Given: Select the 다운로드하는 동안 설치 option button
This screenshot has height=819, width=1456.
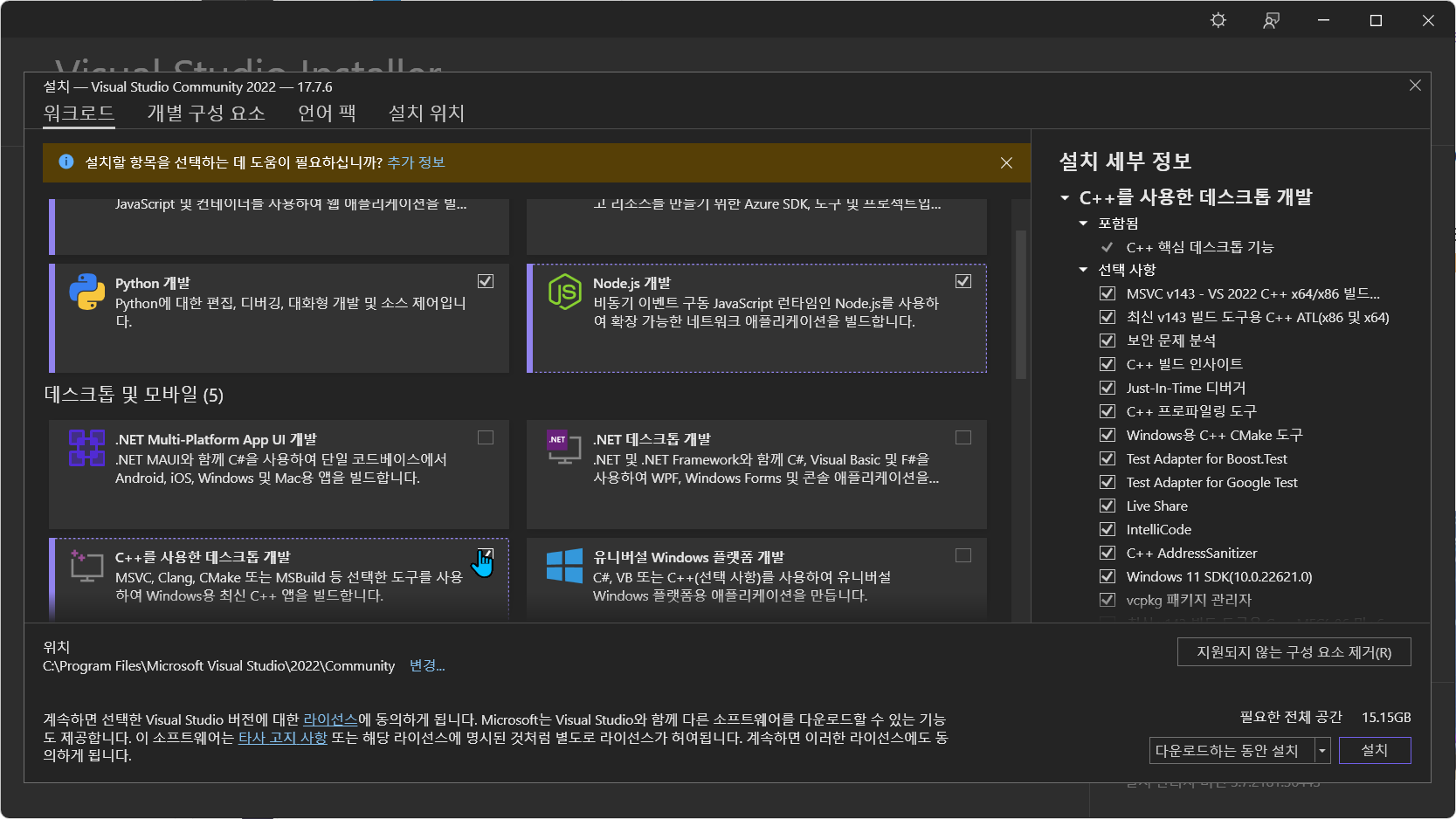Looking at the screenshot, I should click(1232, 751).
